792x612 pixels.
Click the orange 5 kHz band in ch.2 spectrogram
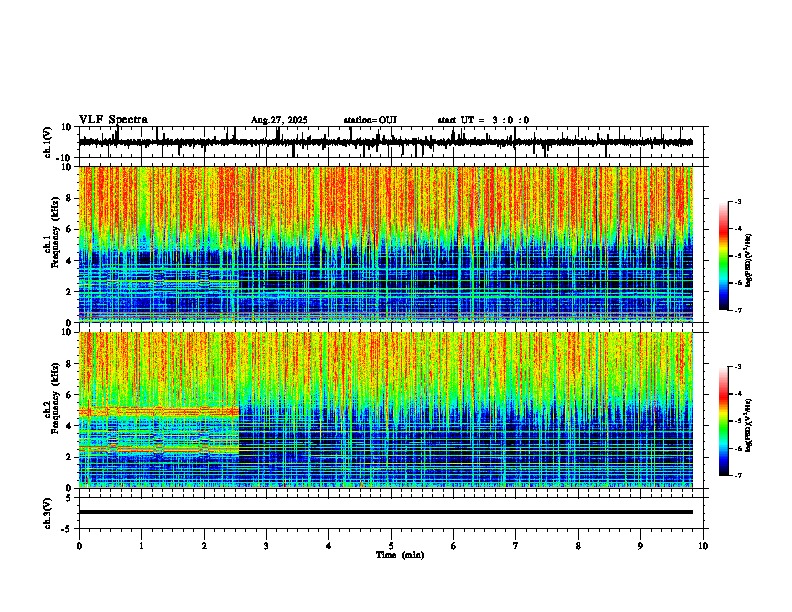point(159,412)
